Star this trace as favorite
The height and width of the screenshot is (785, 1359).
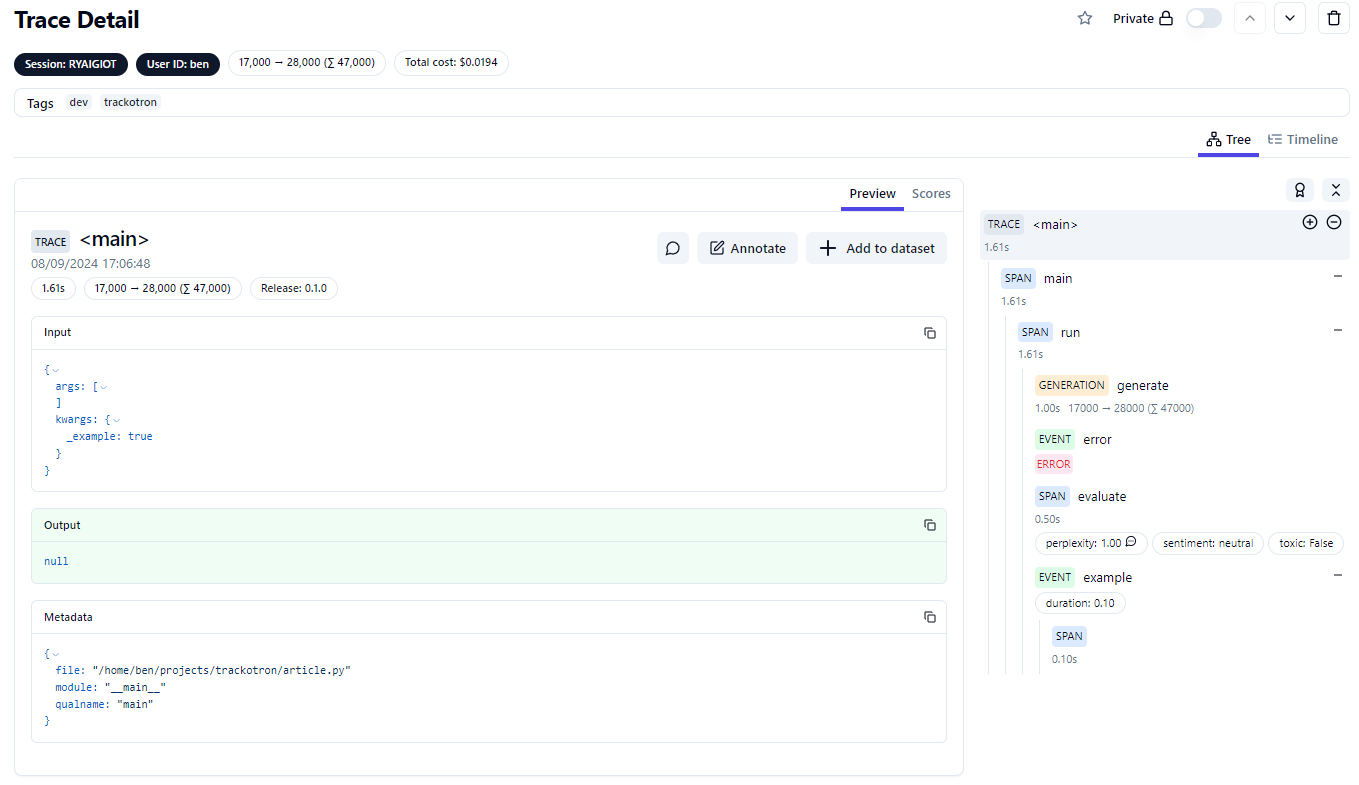click(1085, 18)
